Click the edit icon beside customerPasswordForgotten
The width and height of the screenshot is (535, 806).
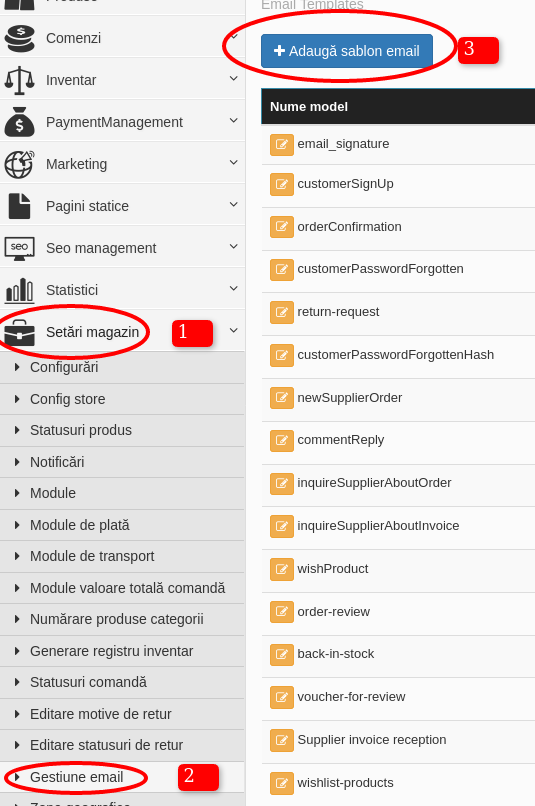tap(282, 269)
